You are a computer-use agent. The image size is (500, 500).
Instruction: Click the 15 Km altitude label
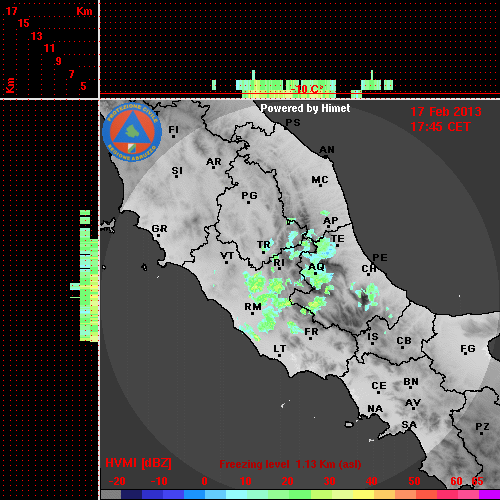coord(24,23)
